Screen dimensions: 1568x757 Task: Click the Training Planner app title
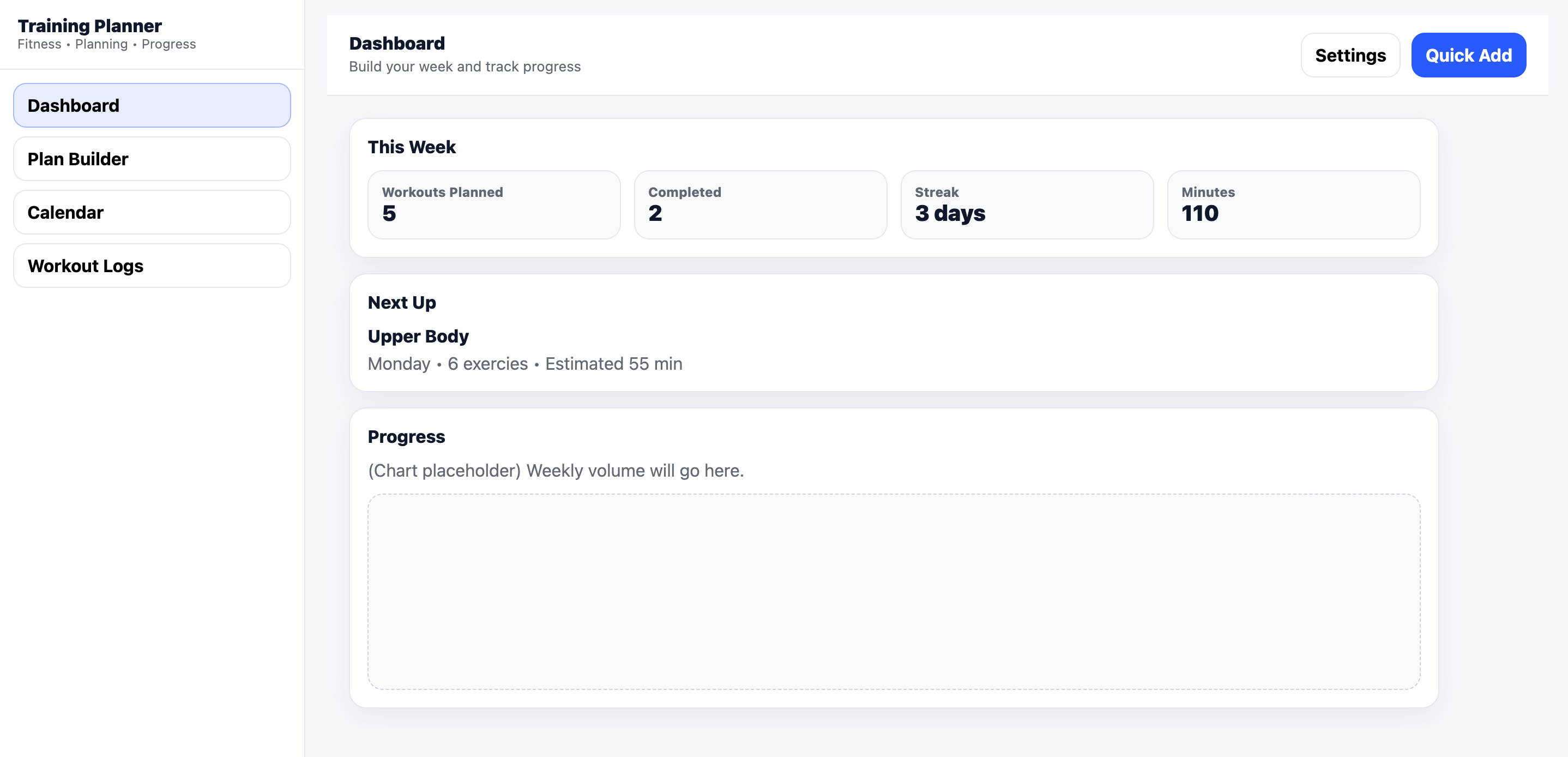(x=90, y=26)
